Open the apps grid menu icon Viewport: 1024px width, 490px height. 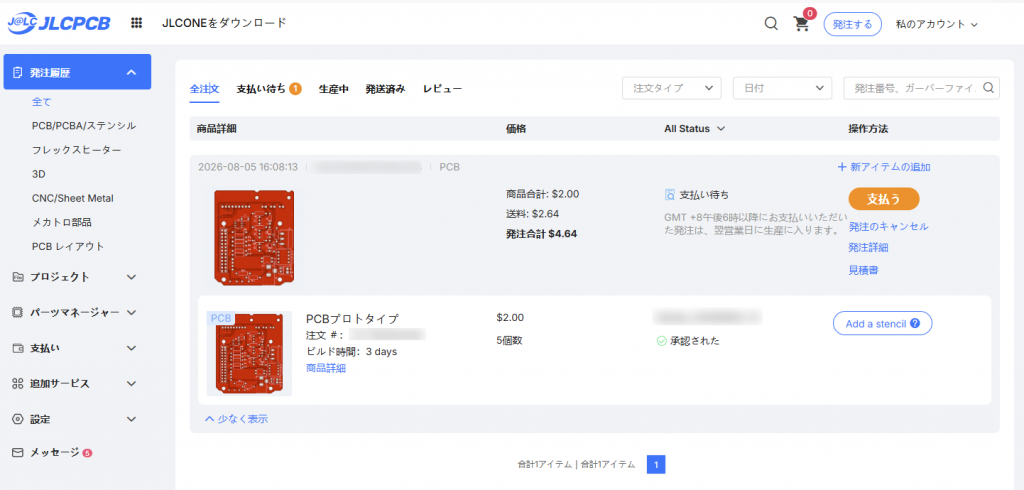click(x=136, y=23)
